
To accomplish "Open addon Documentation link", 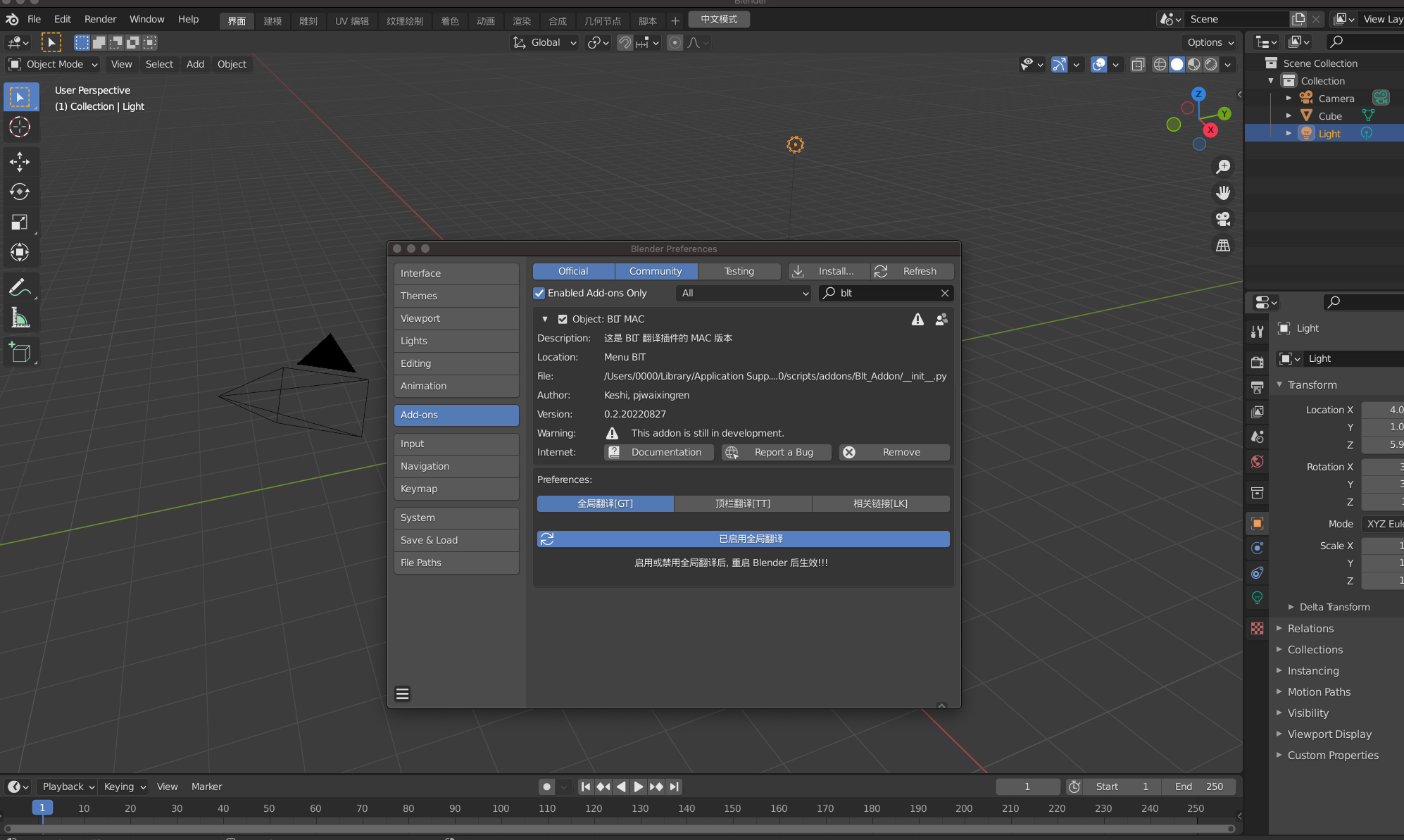I will 658,452.
